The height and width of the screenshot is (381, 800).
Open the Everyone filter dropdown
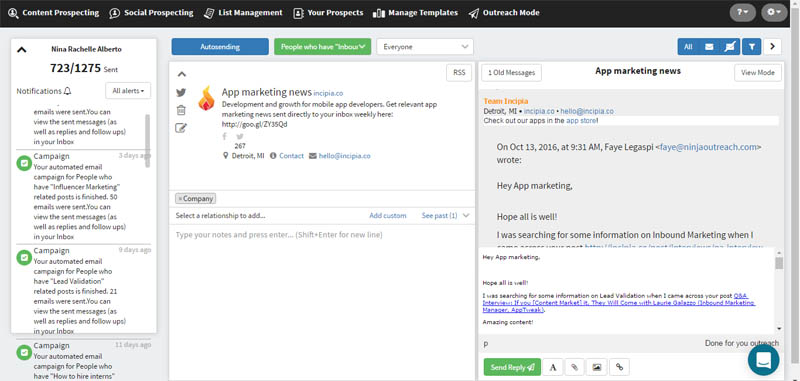425,46
